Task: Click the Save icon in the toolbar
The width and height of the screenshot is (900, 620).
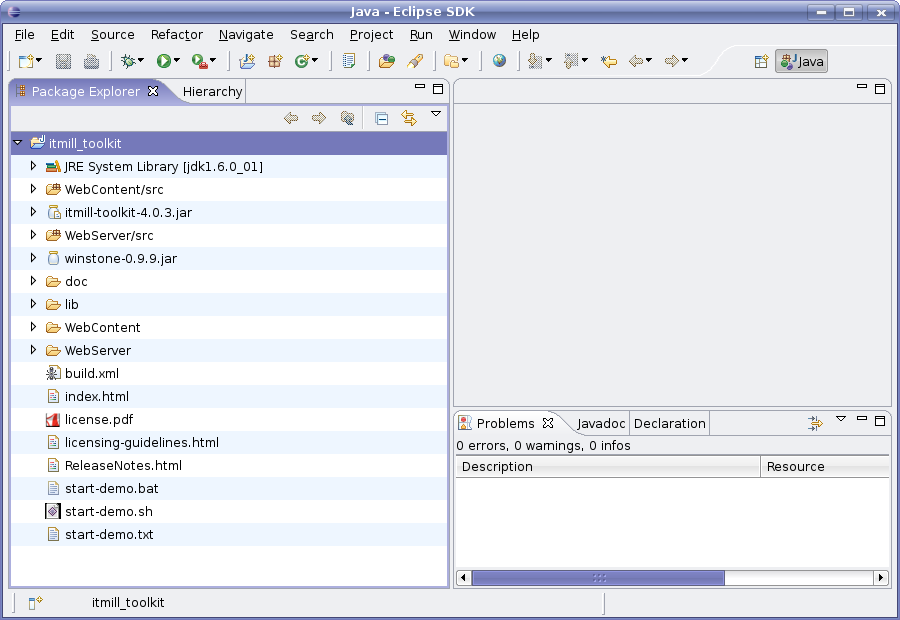Action: (x=62, y=61)
